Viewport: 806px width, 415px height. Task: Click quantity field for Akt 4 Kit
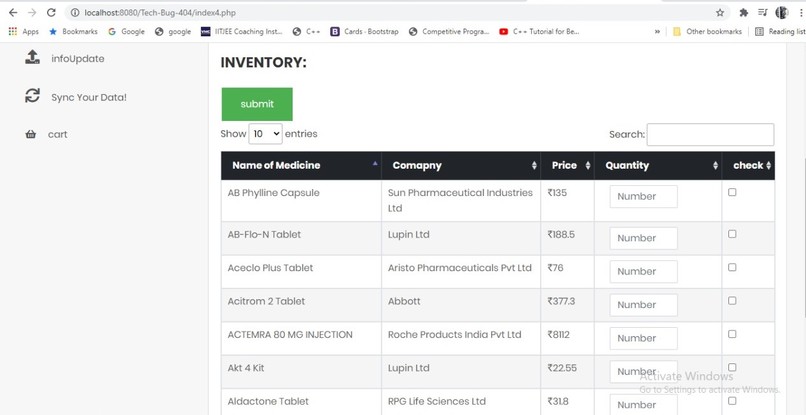coord(644,372)
